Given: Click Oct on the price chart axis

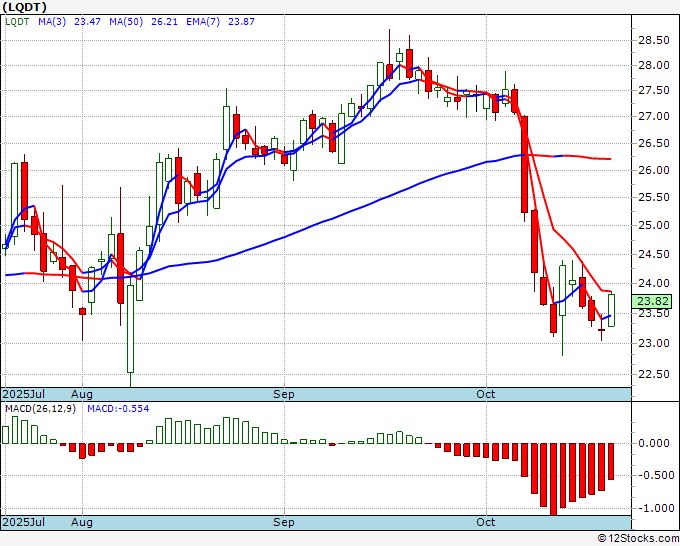Looking at the screenshot, I should (x=485, y=394).
